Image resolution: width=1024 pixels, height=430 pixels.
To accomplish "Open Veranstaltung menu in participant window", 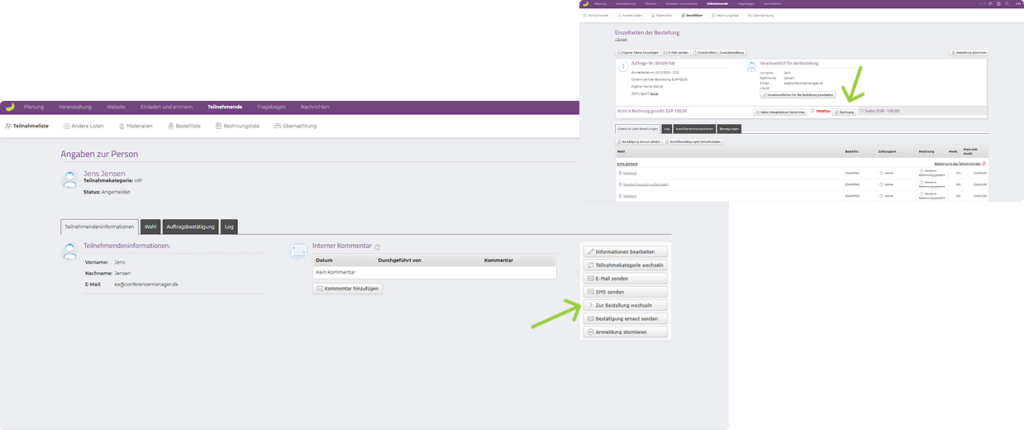I will pos(75,107).
